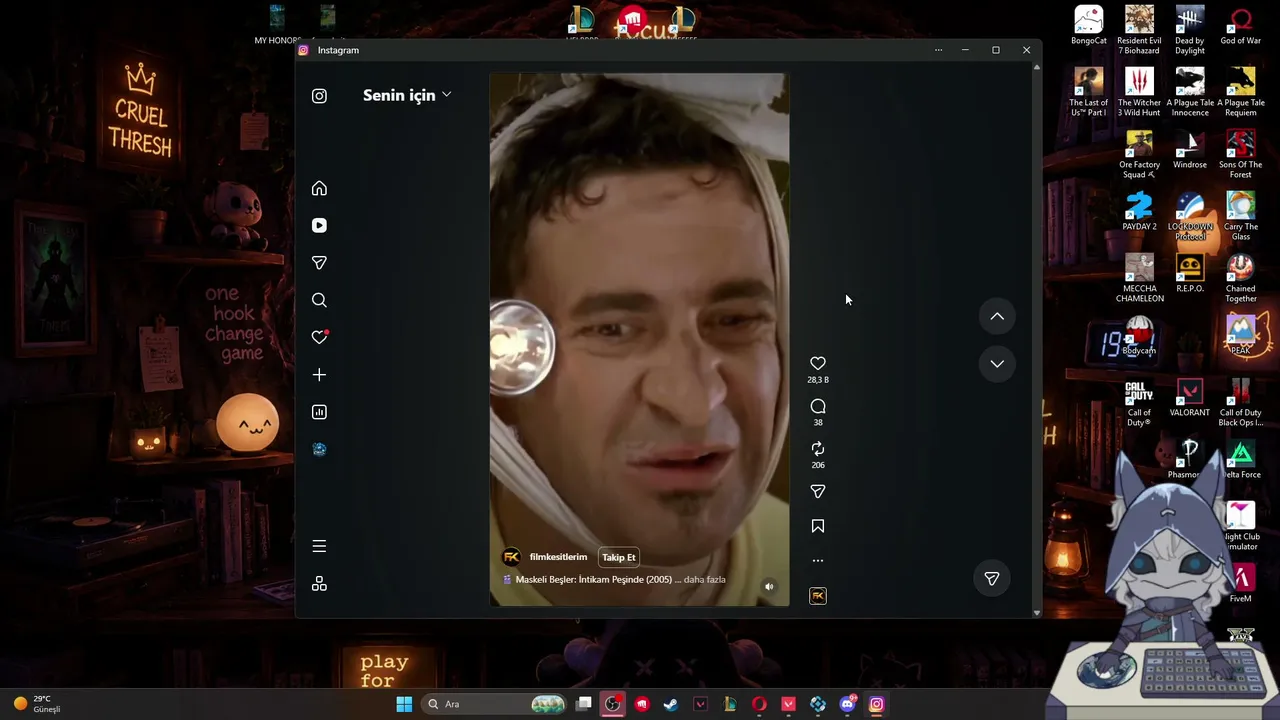This screenshot has width=1280, height=720.
Task: Open the weather widget showing 29°C
Action: (x=38, y=704)
